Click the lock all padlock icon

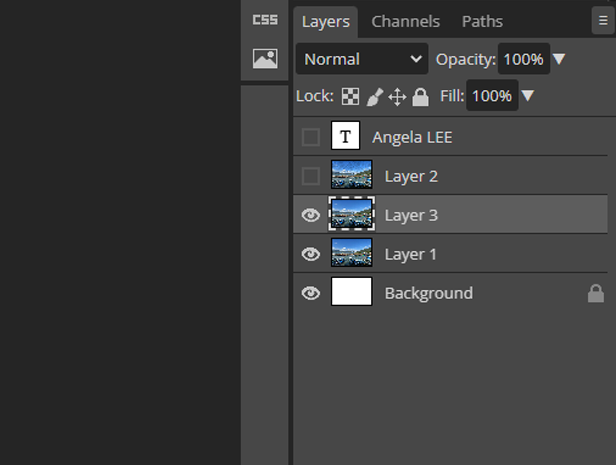pos(420,97)
